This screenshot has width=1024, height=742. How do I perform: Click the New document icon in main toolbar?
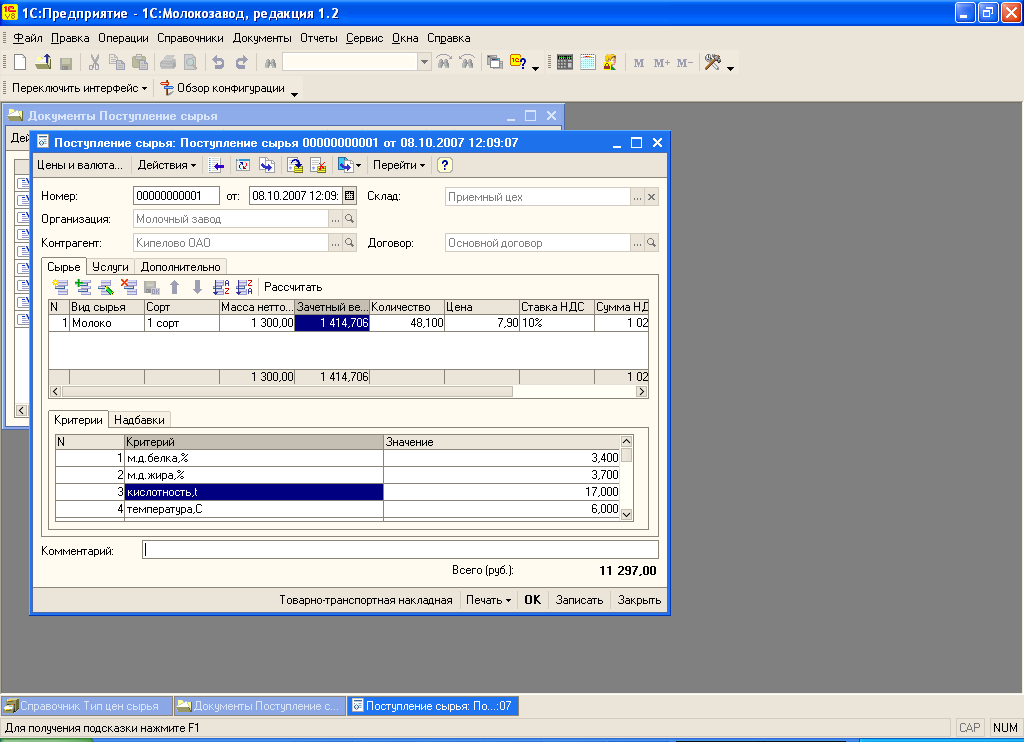pos(20,62)
